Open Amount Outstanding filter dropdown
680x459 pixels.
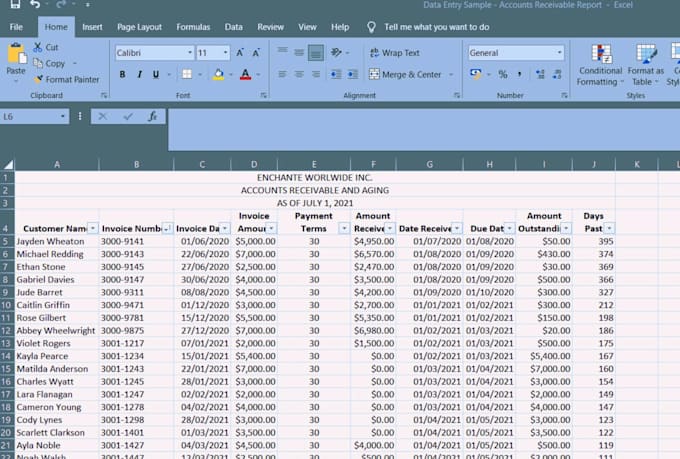566,228
